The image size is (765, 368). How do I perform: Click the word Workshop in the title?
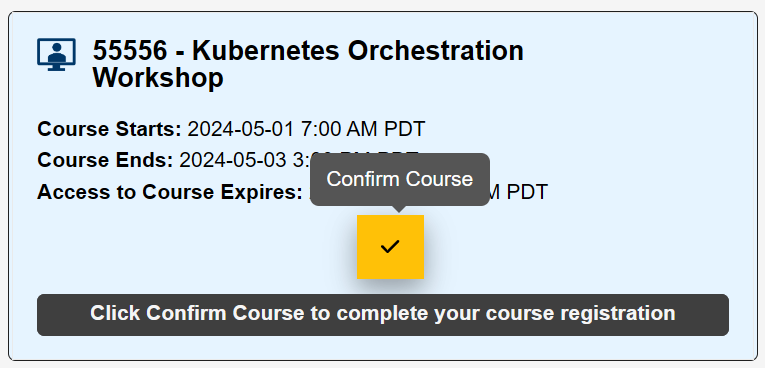158,77
